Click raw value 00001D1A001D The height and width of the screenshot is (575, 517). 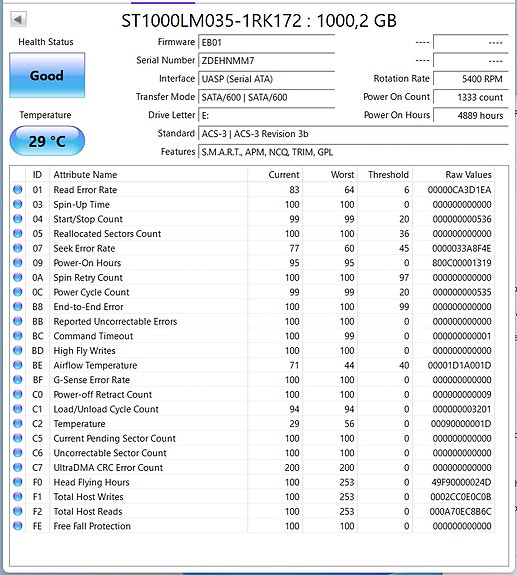tap(459, 365)
